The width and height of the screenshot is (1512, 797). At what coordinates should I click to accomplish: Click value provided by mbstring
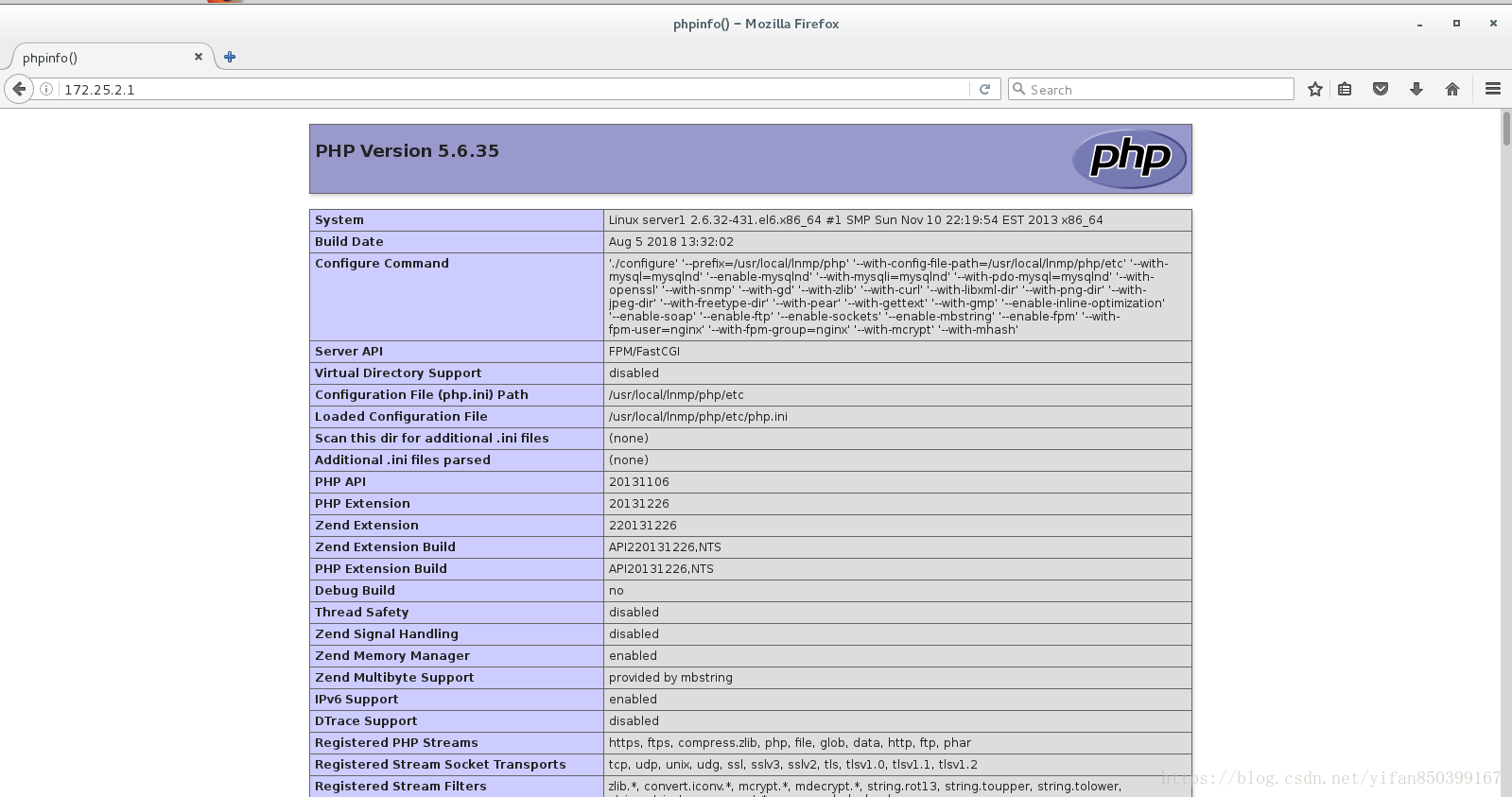click(670, 677)
